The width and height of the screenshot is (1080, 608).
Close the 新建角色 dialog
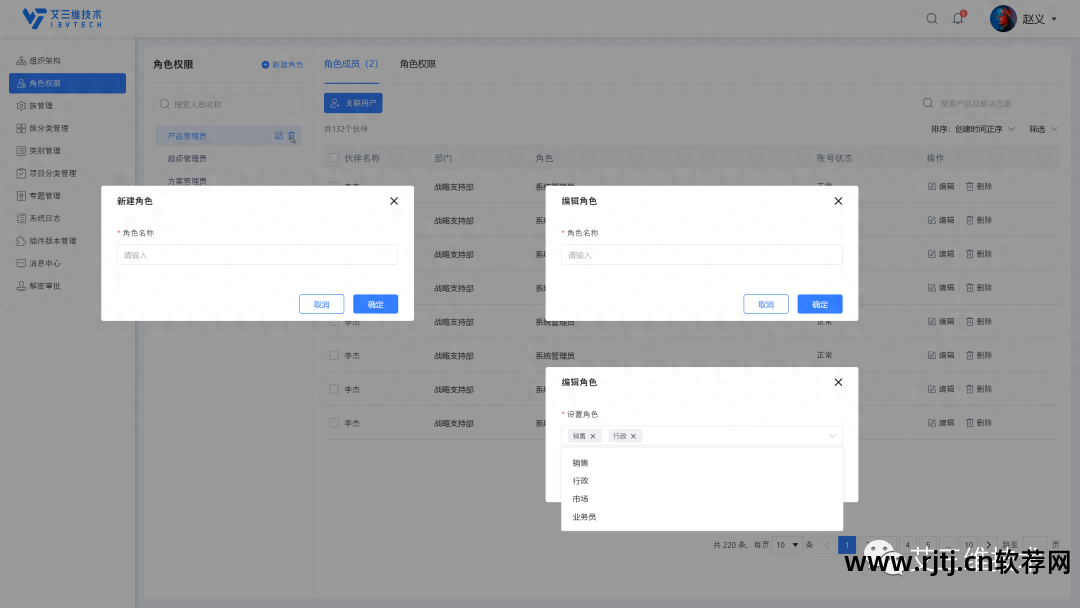394,201
